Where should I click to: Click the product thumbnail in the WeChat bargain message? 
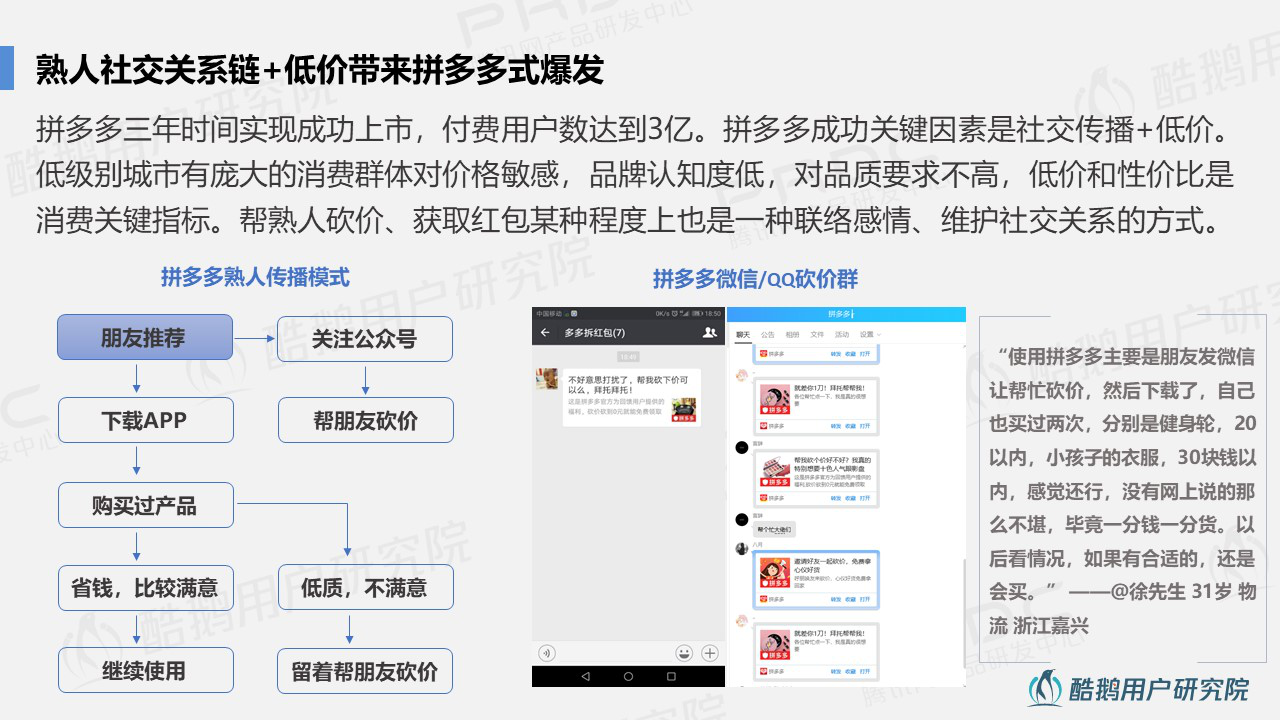[x=684, y=410]
